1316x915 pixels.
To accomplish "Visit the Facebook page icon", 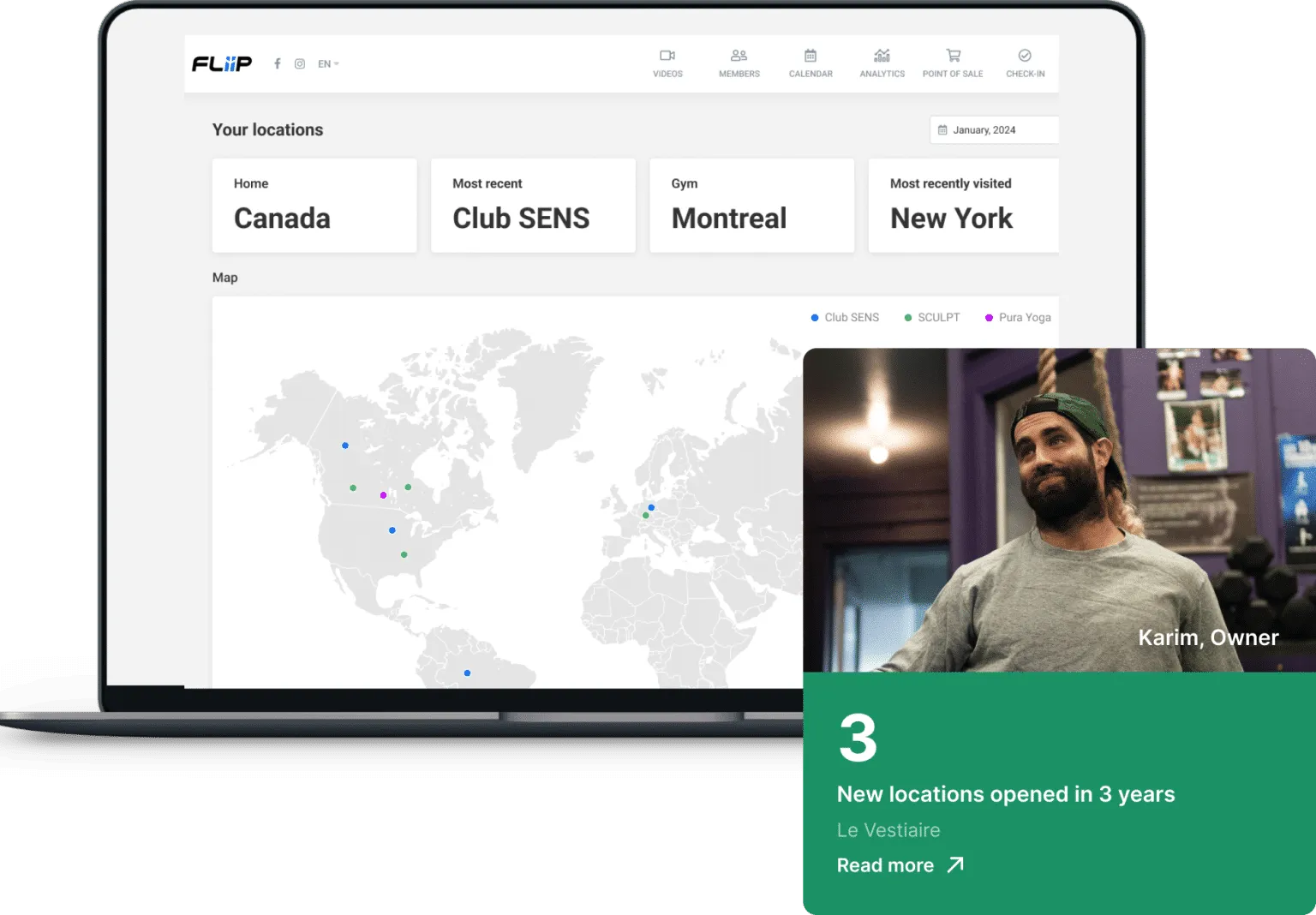I will pyautogui.click(x=277, y=63).
